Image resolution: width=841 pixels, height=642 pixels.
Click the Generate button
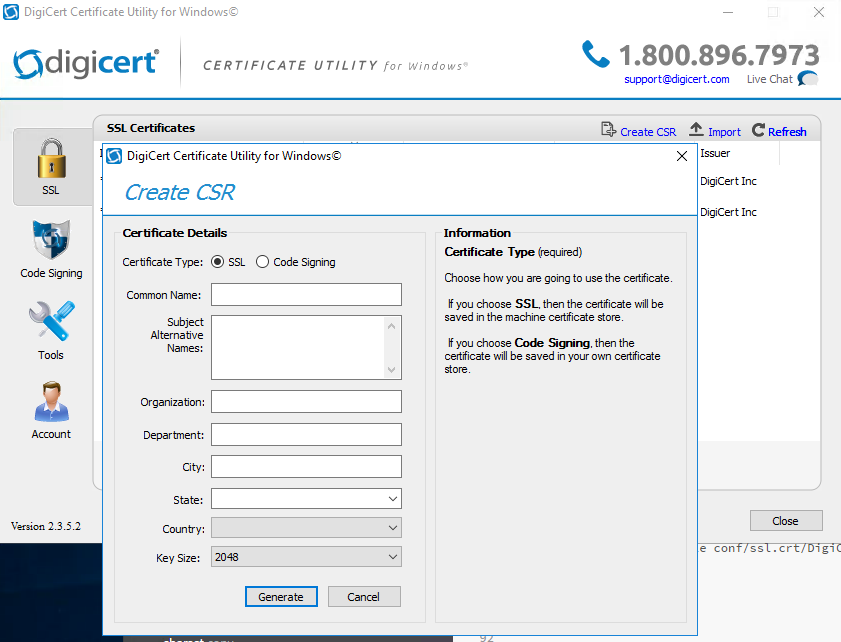[x=281, y=596]
